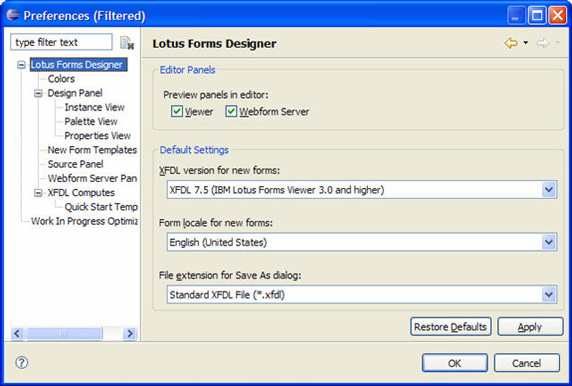572x386 pixels.
Task: Open the Form locale dropdown
Action: pyautogui.click(x=549, y=242)
